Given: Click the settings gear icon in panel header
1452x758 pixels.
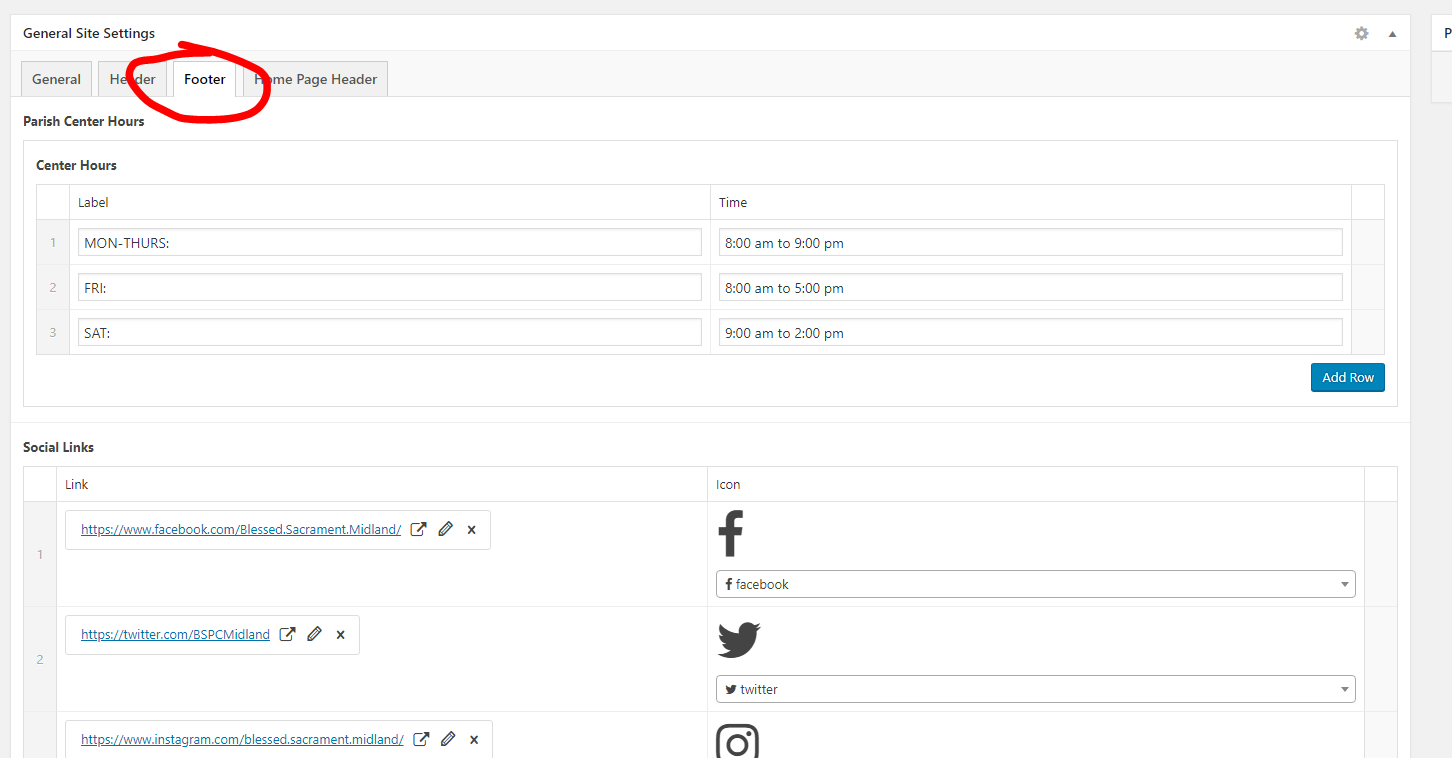Looking at the screenshot, I should (x=1361, y=33).
